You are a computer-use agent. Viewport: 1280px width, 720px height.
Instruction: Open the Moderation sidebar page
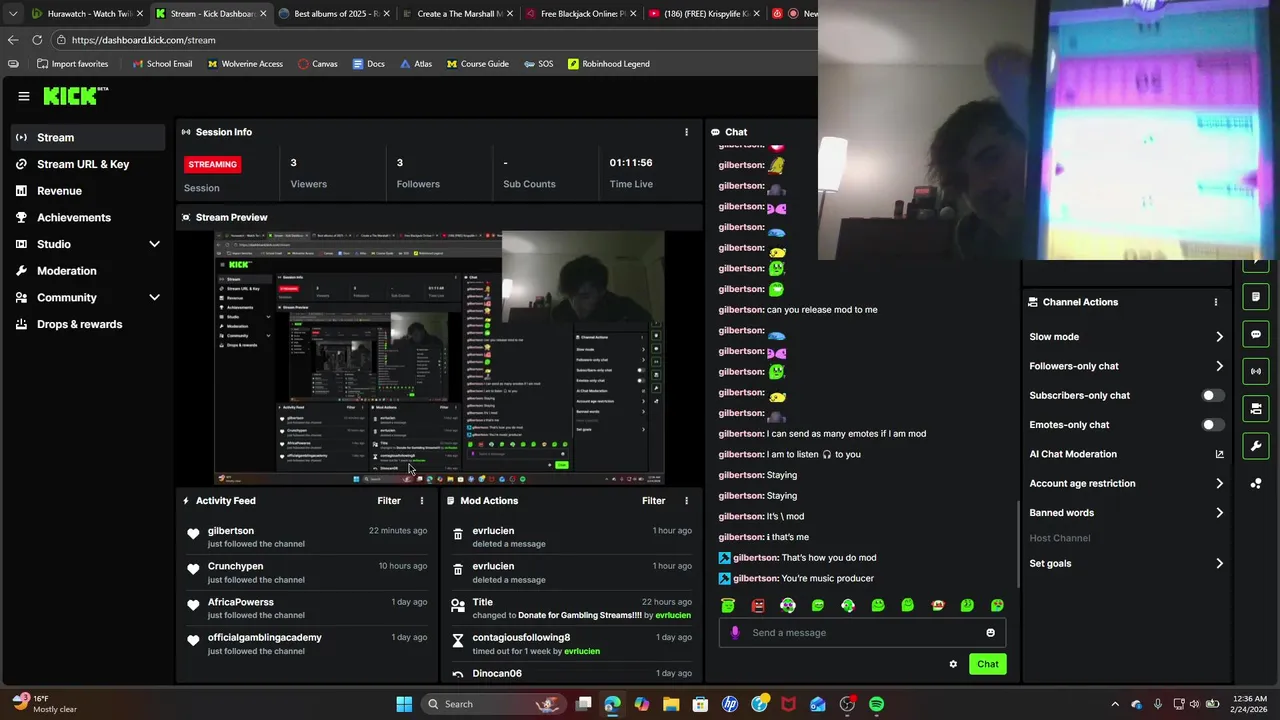tap(67, 271)
